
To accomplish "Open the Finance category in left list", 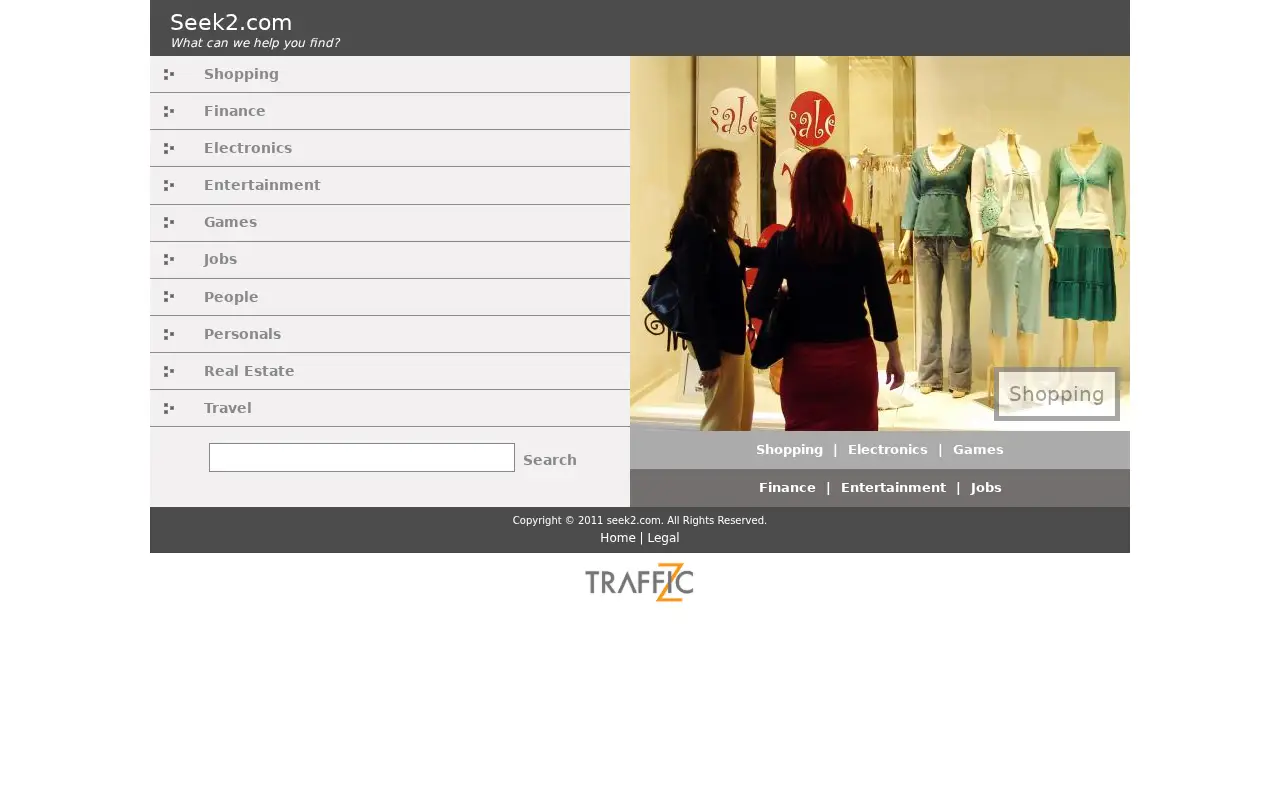I will 235,111.
